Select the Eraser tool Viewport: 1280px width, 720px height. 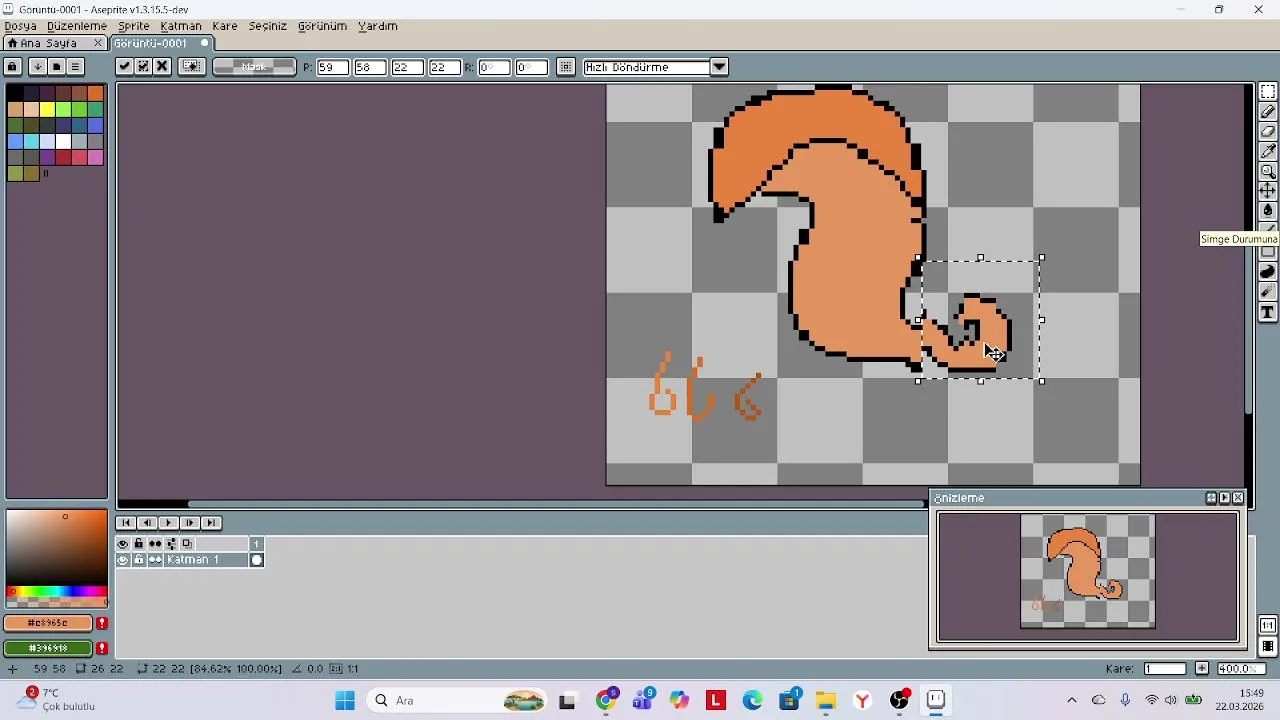pos(1268,132)
